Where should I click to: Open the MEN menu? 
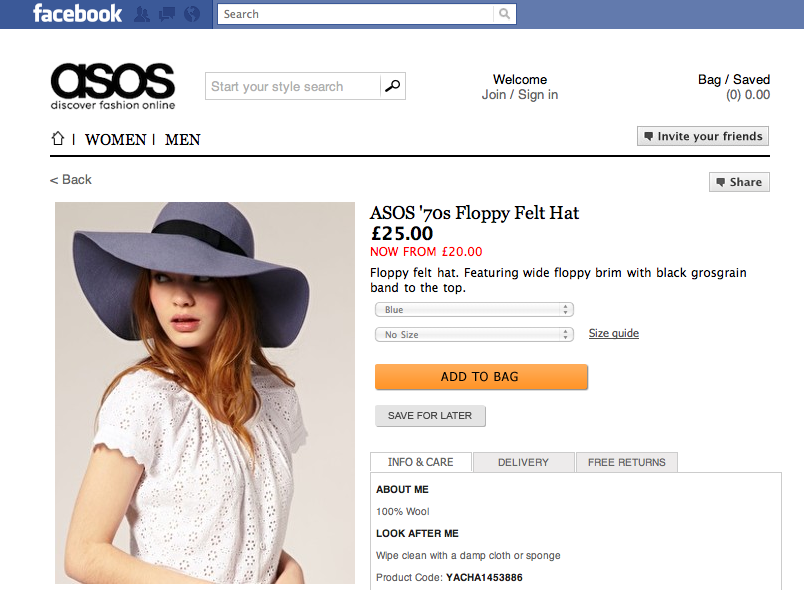[x=182, y=140]
